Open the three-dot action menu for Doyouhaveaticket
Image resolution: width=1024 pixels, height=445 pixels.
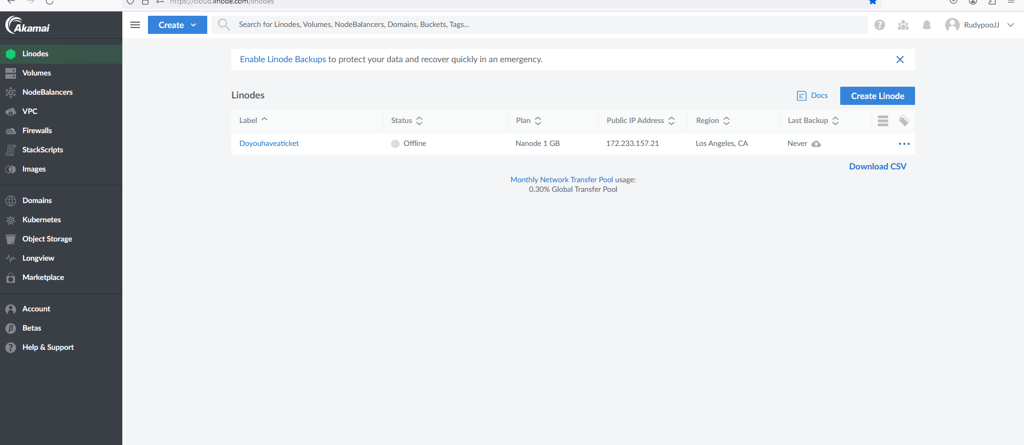904,144
